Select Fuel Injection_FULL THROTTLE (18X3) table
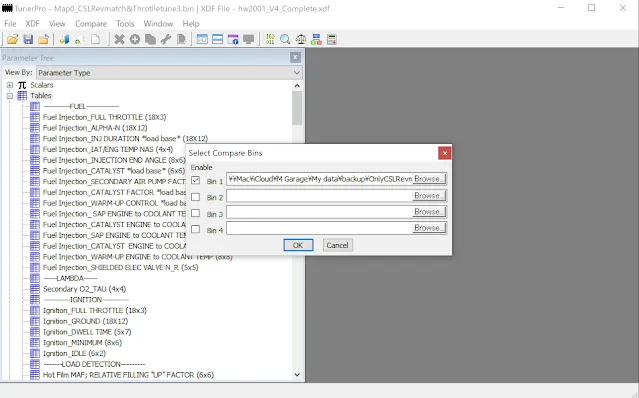The image size is (639, 398). point(104,117)
